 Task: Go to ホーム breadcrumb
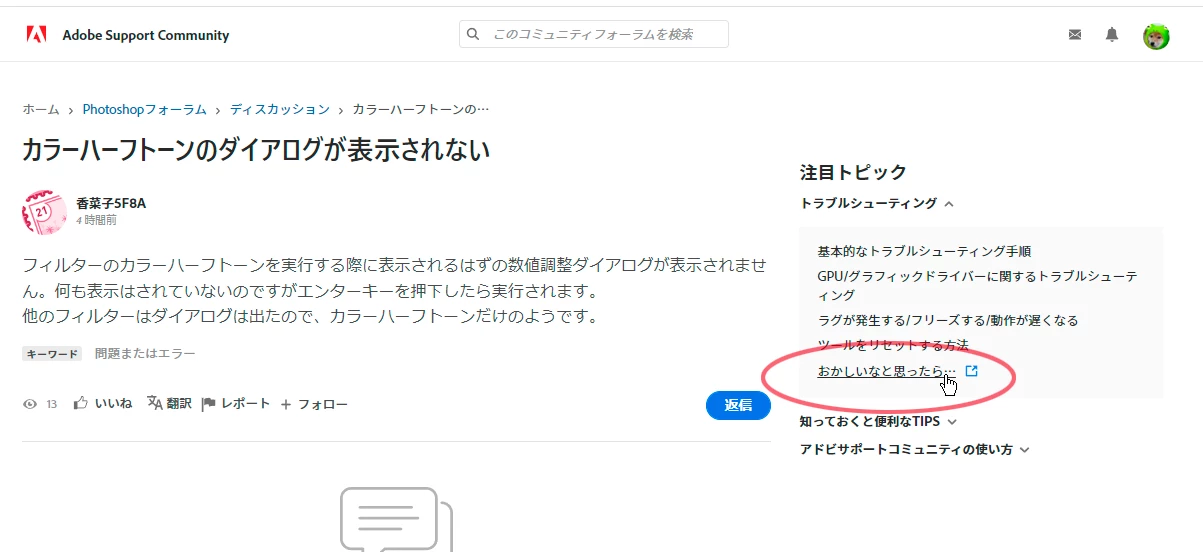point(41,109)
